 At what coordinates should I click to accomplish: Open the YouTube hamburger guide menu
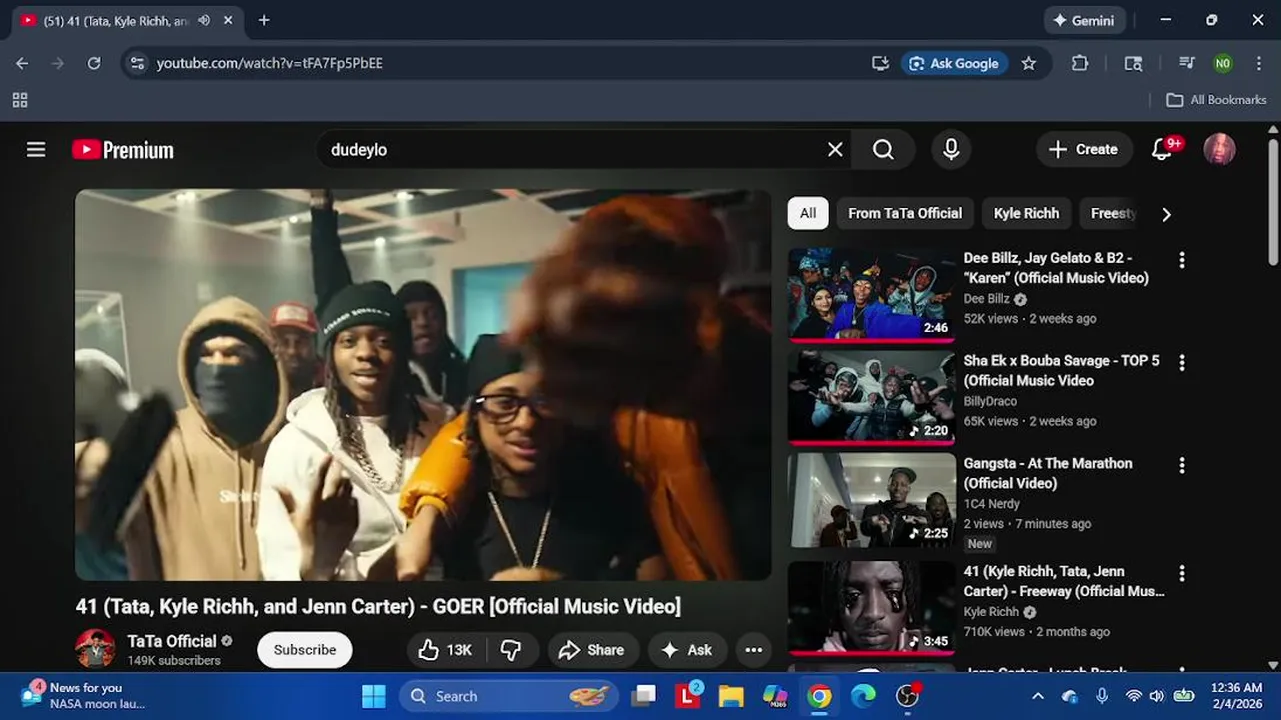(x=36, y=150)
